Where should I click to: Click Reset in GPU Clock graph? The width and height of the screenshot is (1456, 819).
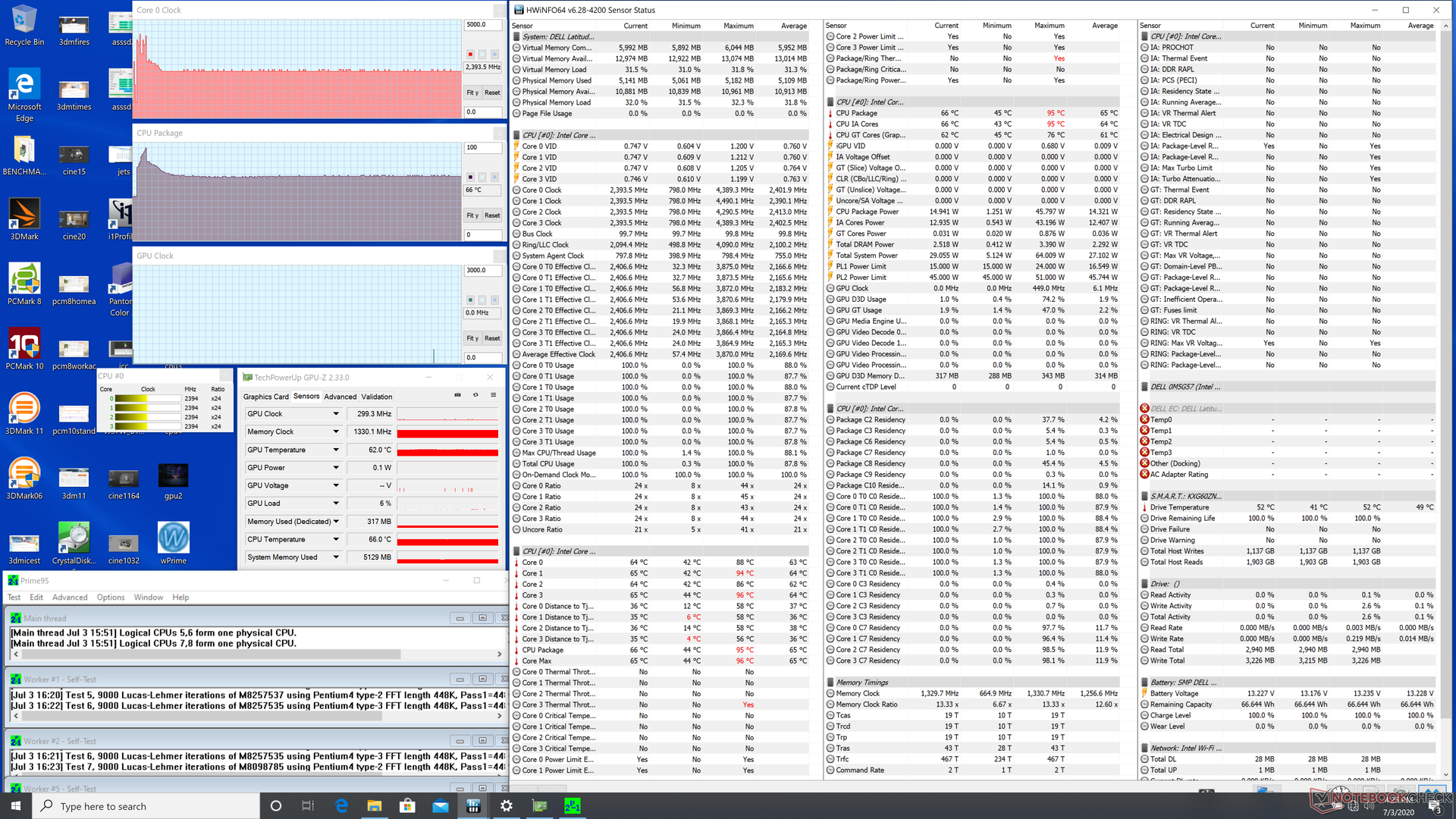click(x=492, y=338)
